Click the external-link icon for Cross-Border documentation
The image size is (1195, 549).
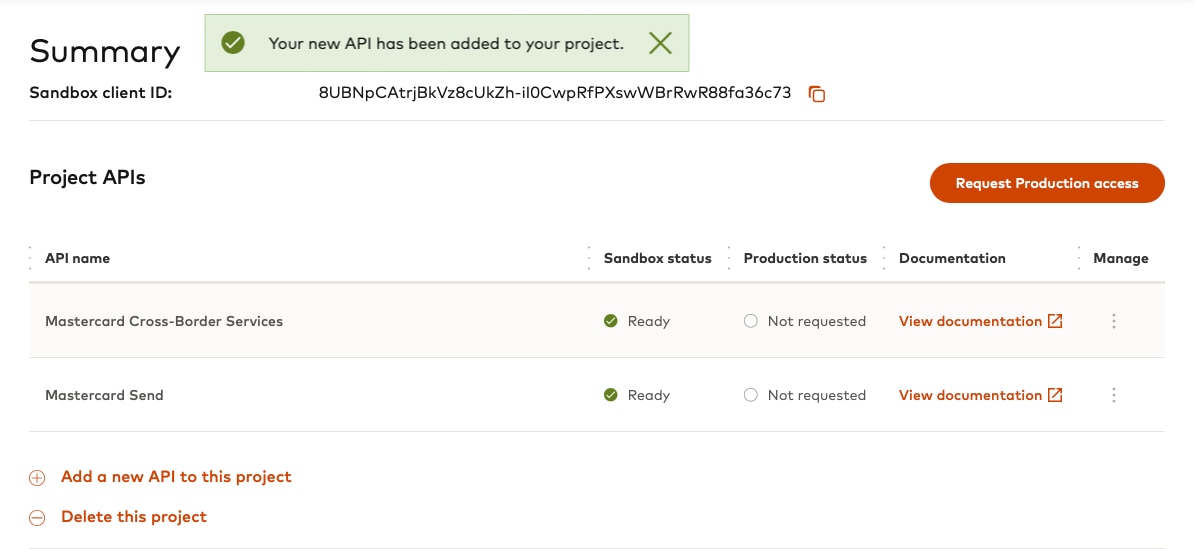pyautogui.click(x=1055, y=321)
